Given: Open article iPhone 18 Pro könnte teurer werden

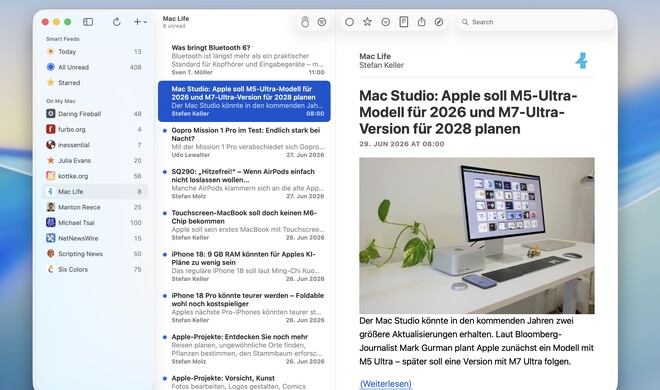Looking at the screenshot, I should tap(244, 308).
